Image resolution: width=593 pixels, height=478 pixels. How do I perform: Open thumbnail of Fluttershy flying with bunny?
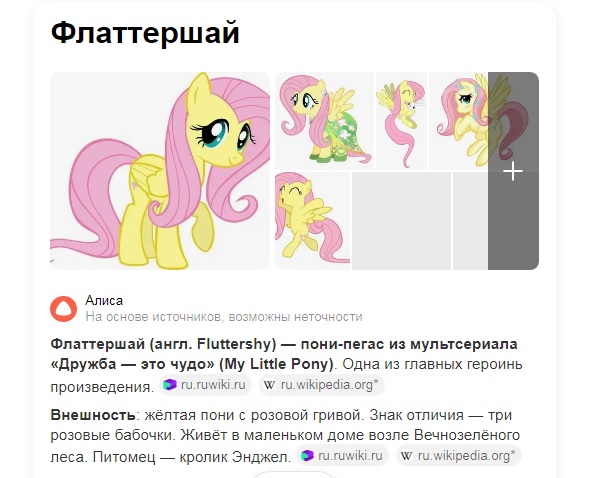401,121
